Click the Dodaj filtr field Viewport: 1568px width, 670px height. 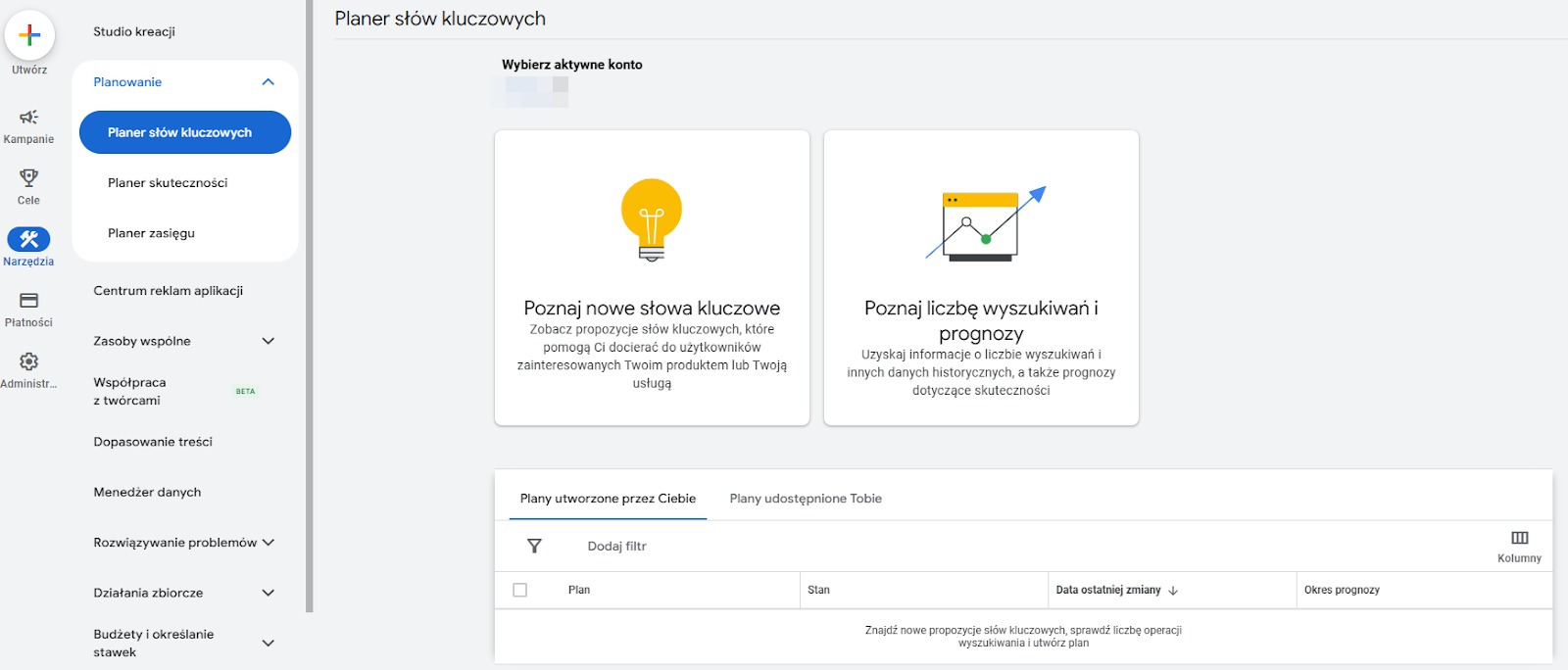(617, 546)
